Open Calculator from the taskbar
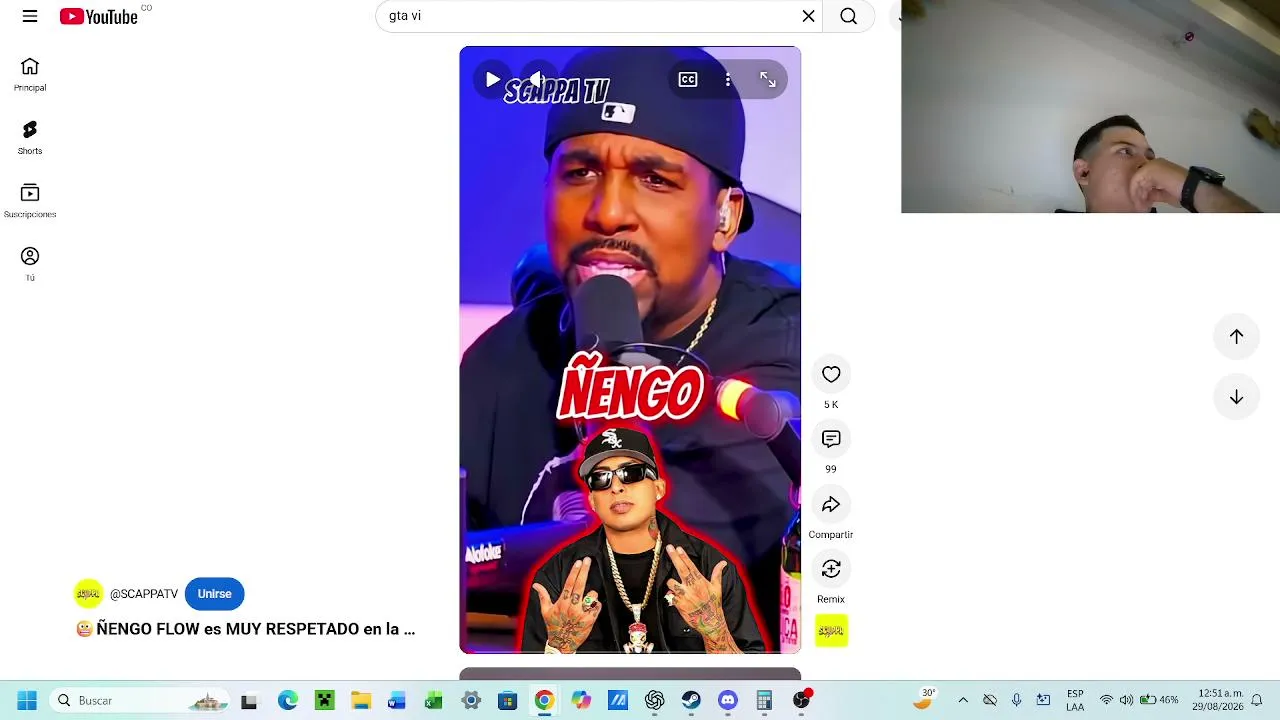Viewport: 1280px width, 720px height. (x=764, y=701)
